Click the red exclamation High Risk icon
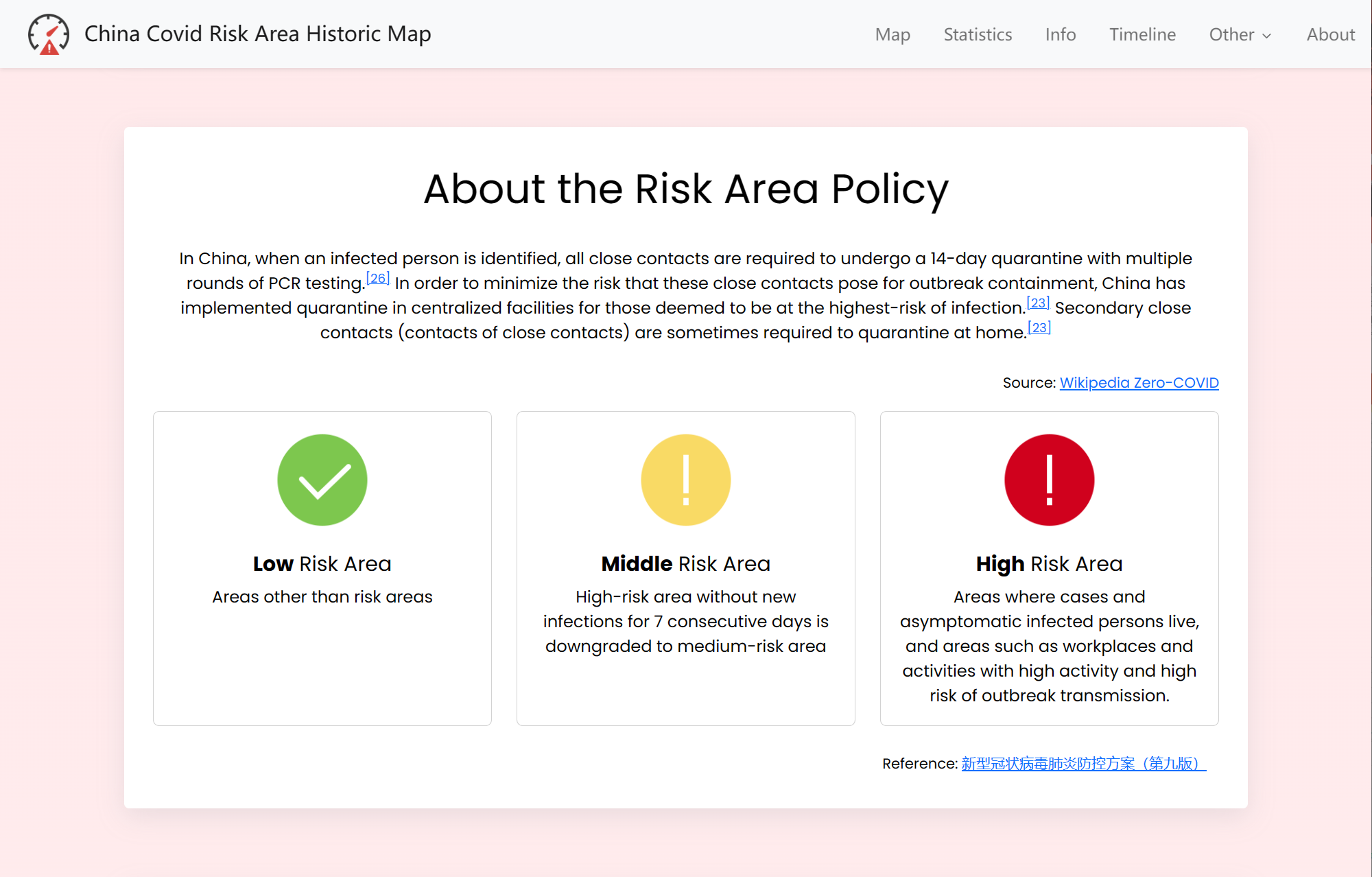This screenshot has height=877, width=1372. tap(1050, 480)
